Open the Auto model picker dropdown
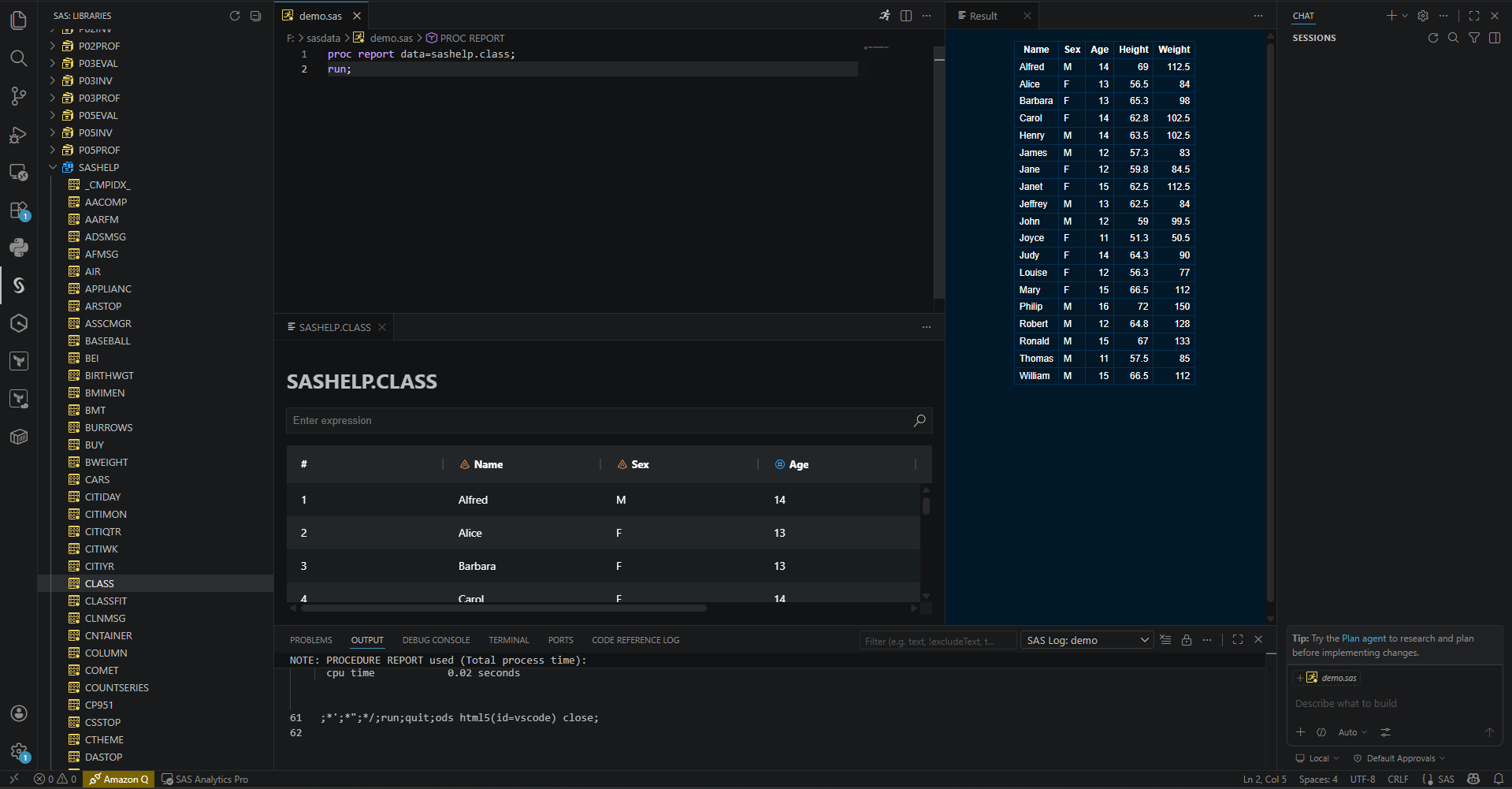1512x789 pixels. (1352, 732)
